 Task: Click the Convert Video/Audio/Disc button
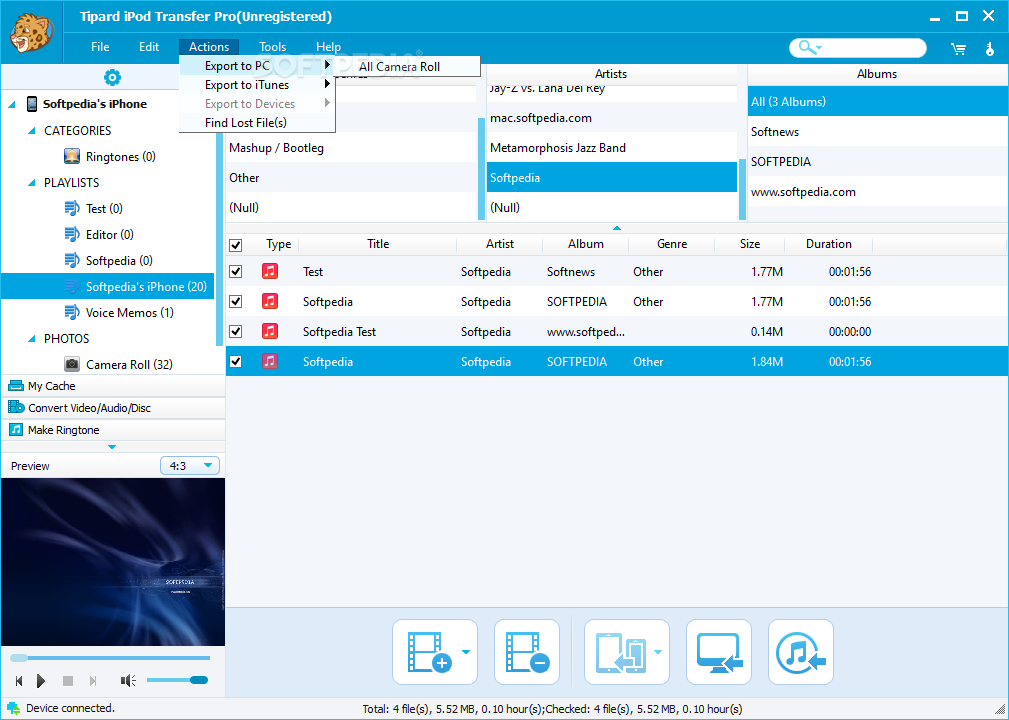(x=113, y=407)
